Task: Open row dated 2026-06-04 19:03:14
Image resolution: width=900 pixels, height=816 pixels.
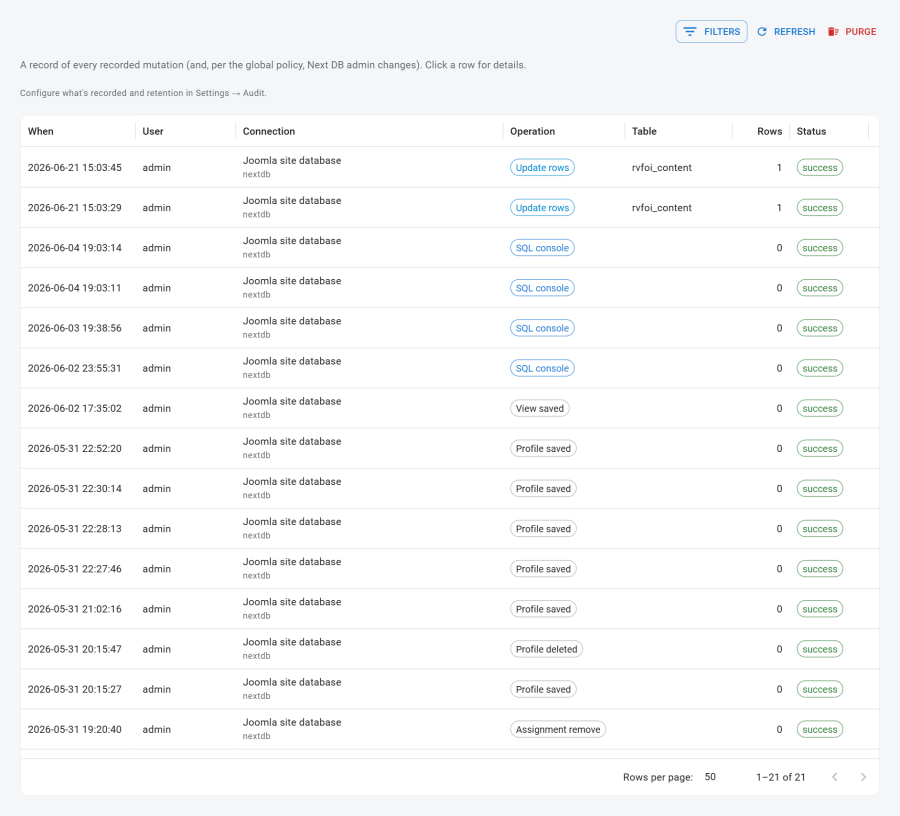Action: click(x=449, y=247)
